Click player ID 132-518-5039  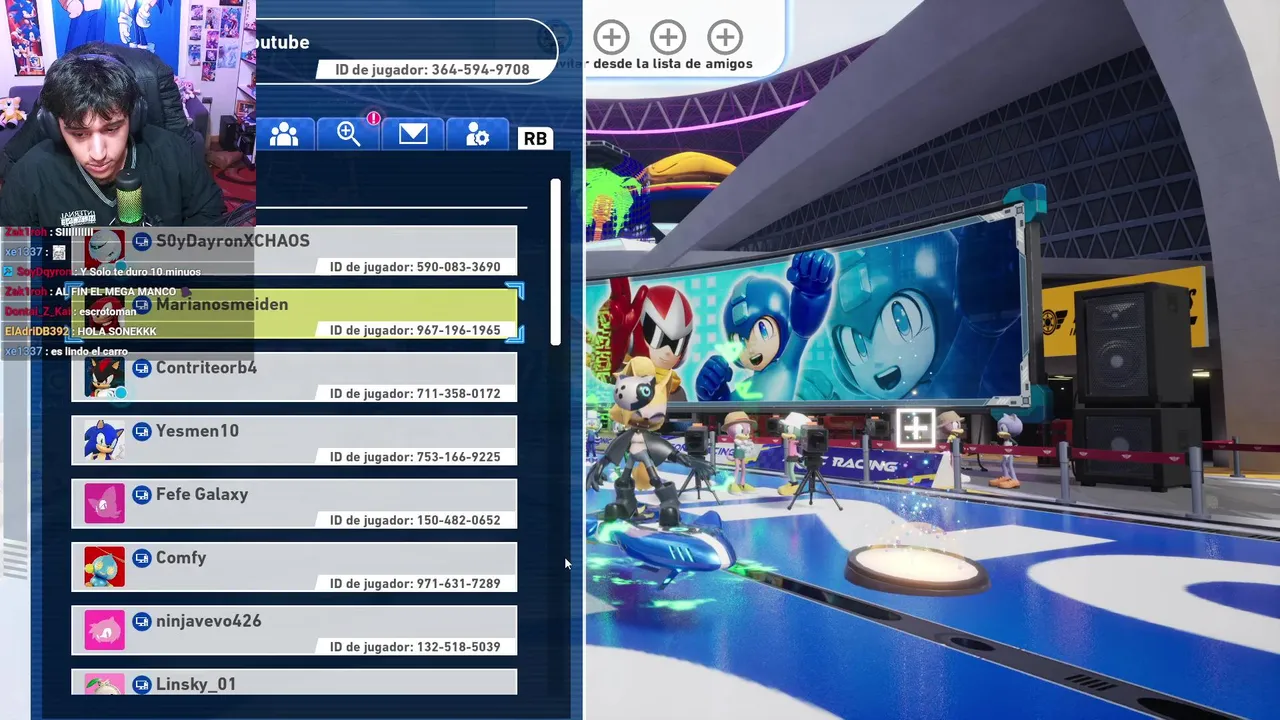(x=415, y=647)
